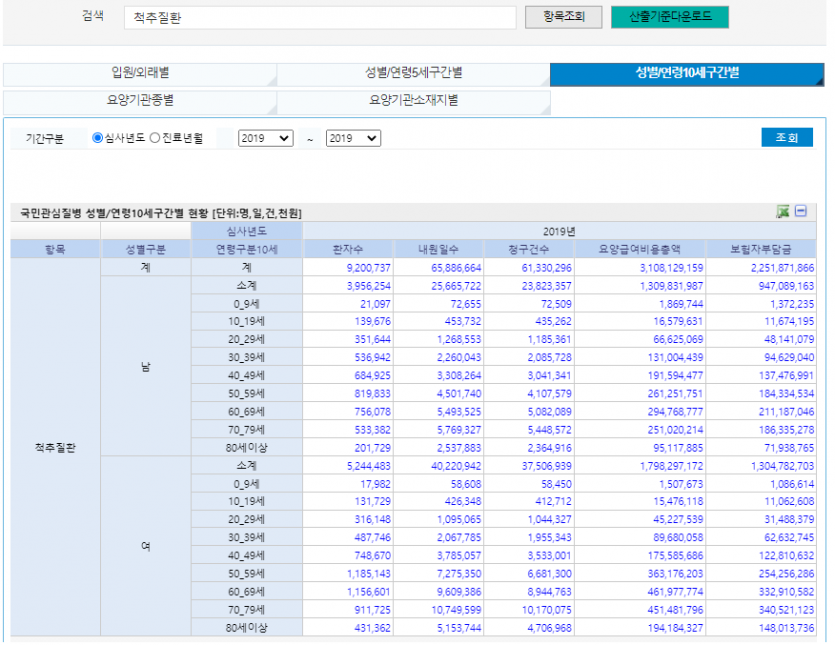Click the 항목조회 button

tap(563, 17)
